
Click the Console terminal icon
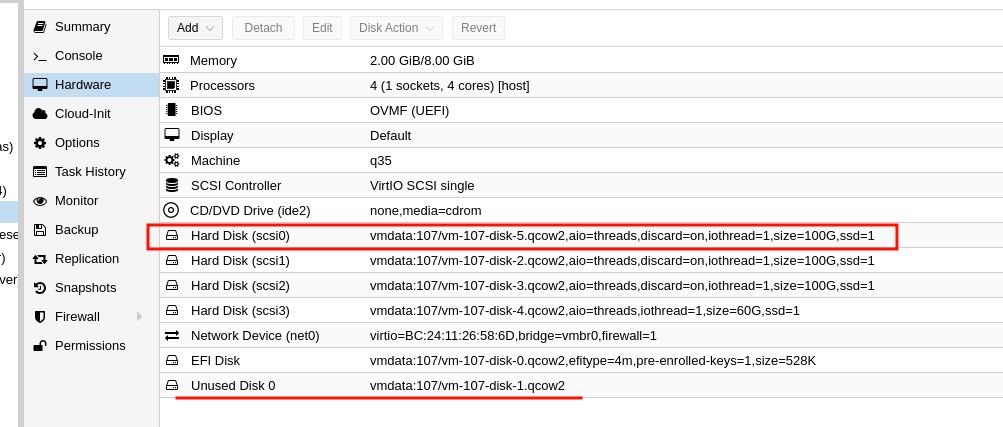(x=40, y=56)
